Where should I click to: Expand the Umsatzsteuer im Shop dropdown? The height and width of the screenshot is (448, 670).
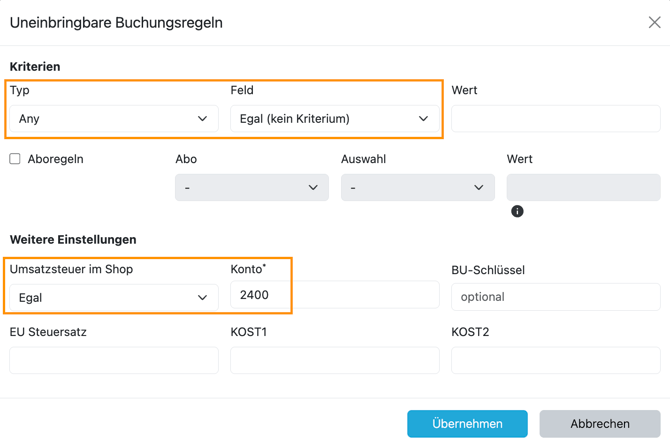113,297
